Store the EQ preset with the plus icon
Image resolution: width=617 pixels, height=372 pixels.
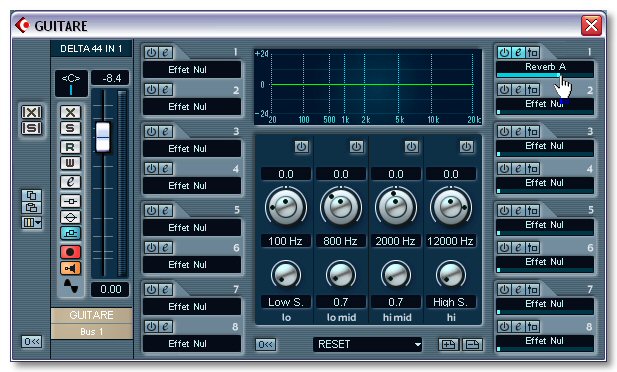pyautogui.click(x=449, y=344)
